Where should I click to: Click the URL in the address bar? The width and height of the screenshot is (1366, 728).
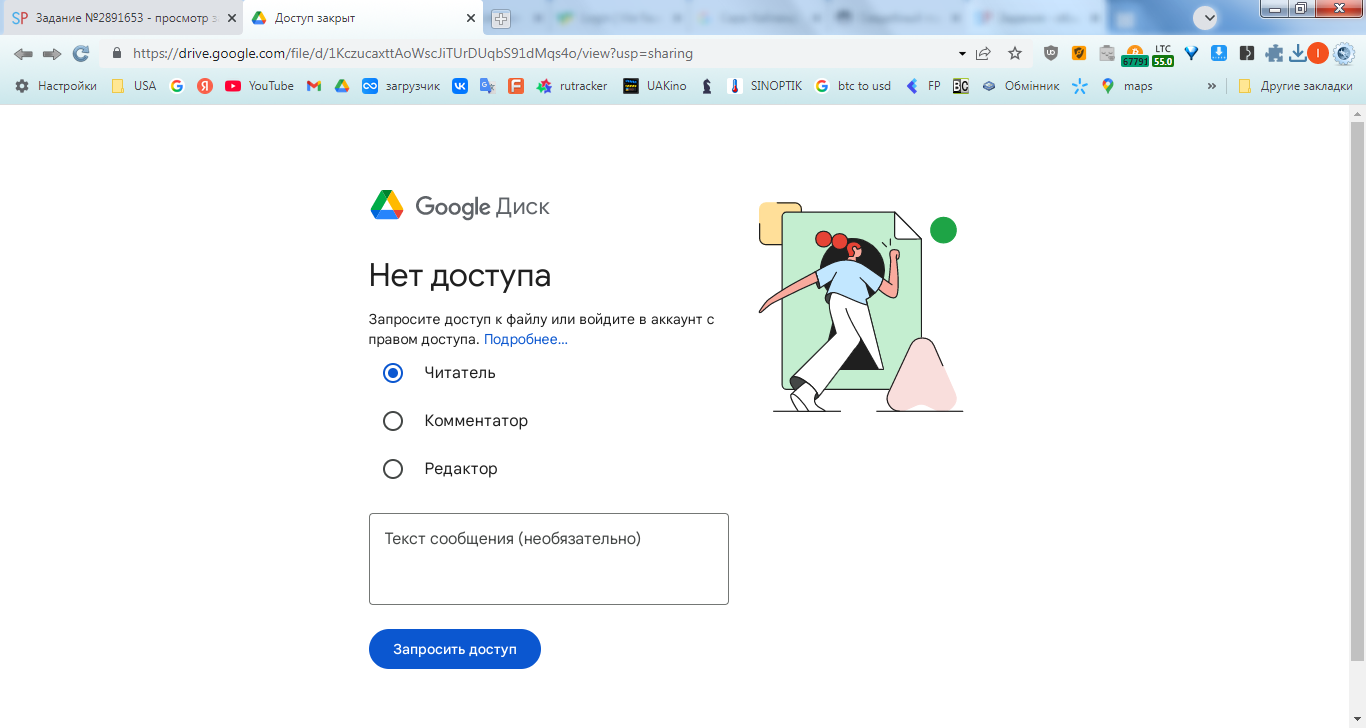coord(413,53)
